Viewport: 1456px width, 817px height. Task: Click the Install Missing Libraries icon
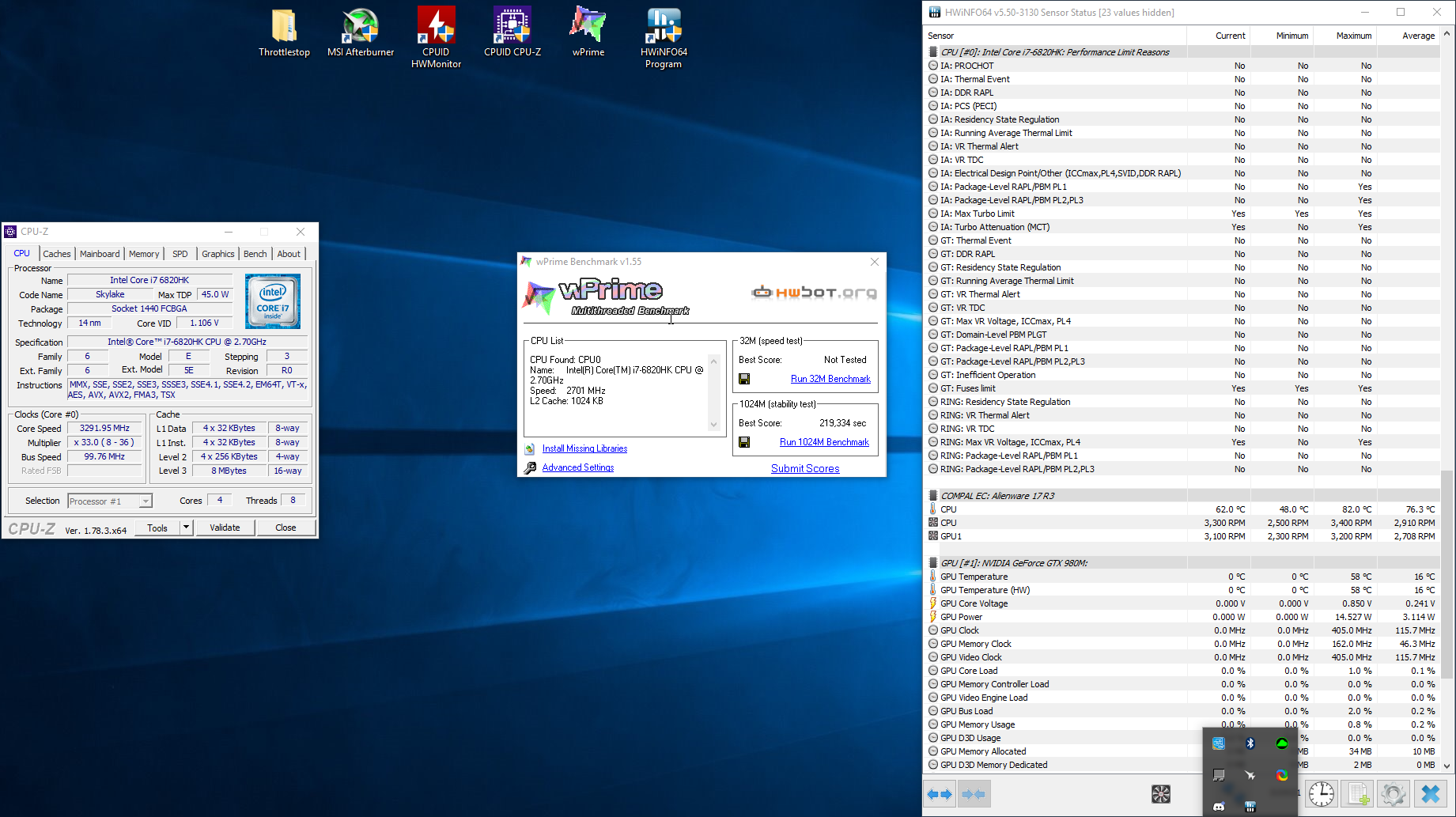[x=530, y=448]
